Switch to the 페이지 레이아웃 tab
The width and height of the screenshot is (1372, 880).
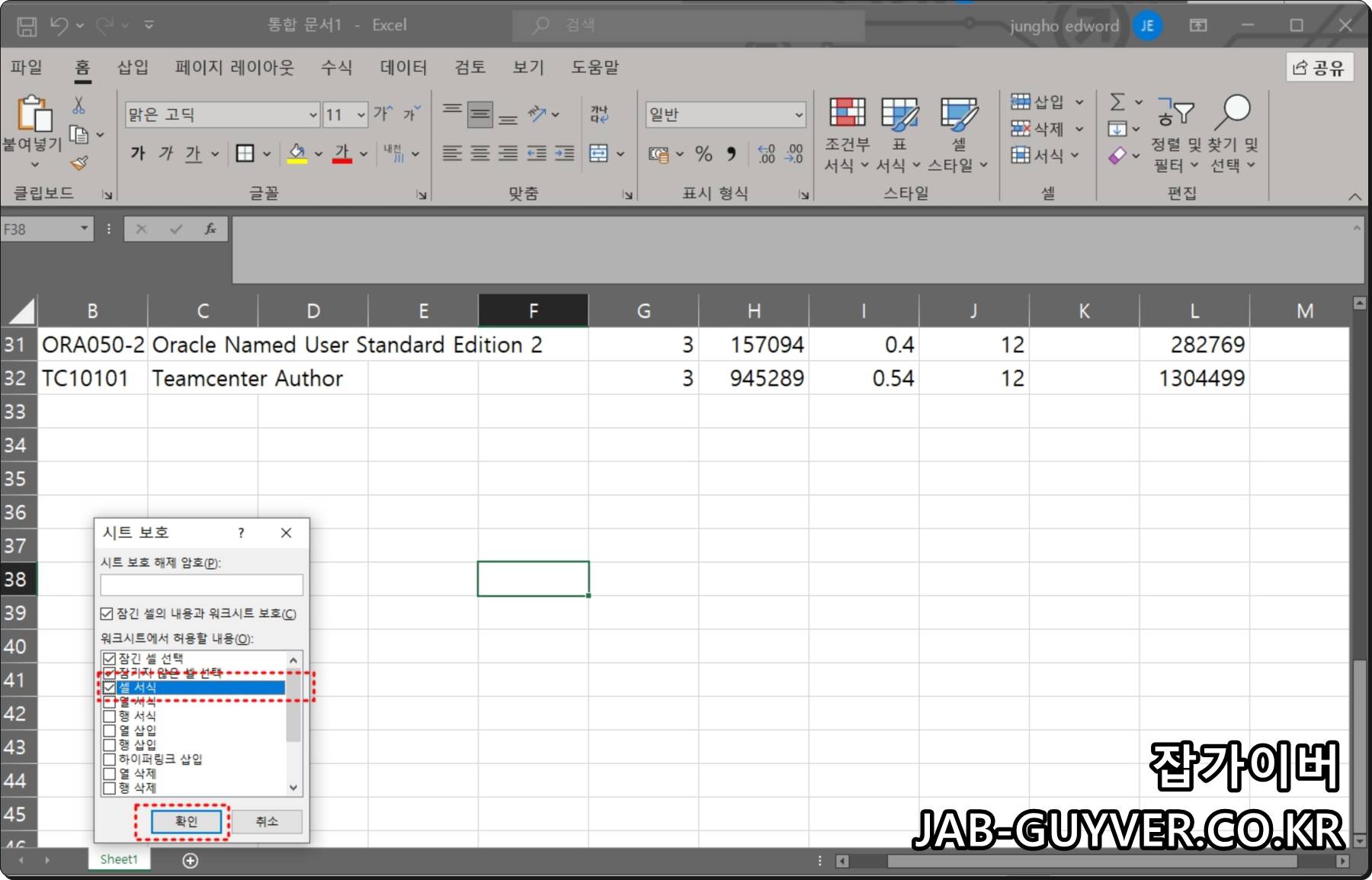click(x=235, y=67)
